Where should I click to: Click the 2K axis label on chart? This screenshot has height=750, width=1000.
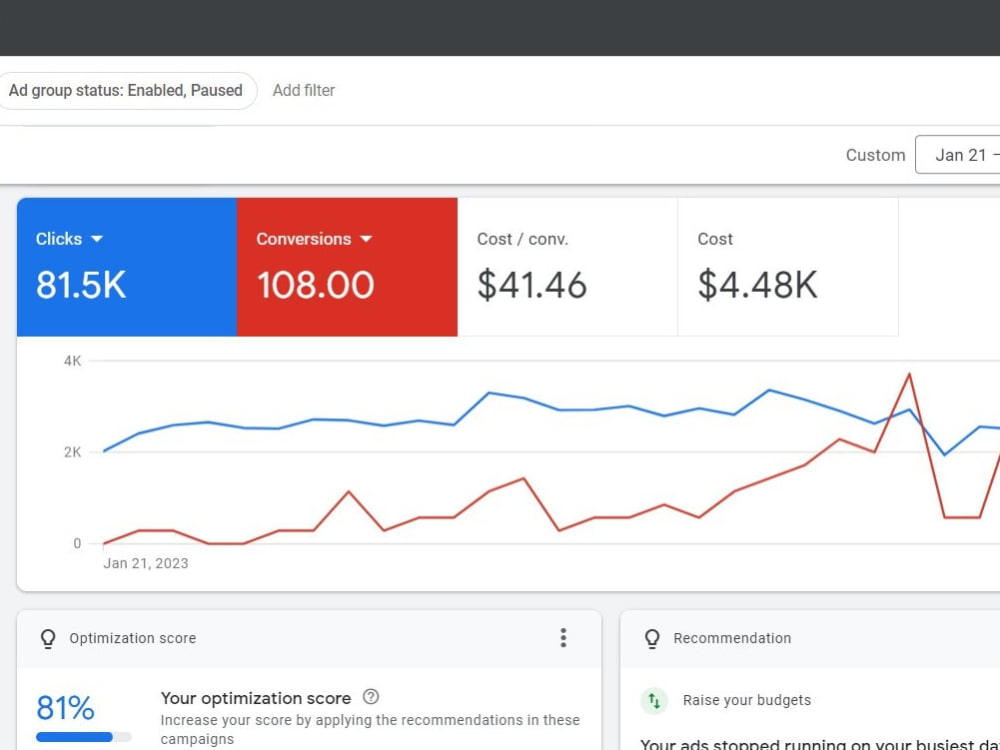pos(73,452)
